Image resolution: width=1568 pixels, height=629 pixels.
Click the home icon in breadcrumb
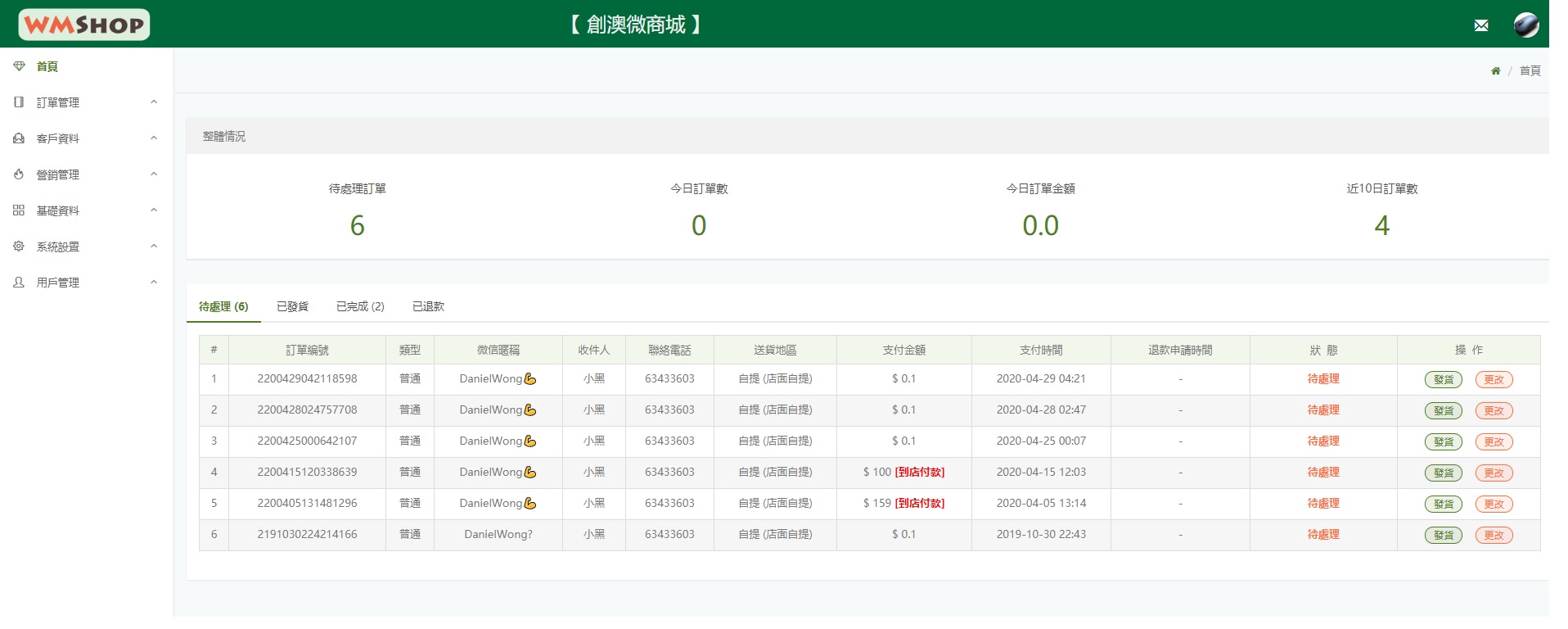[x=1495, y=71]
